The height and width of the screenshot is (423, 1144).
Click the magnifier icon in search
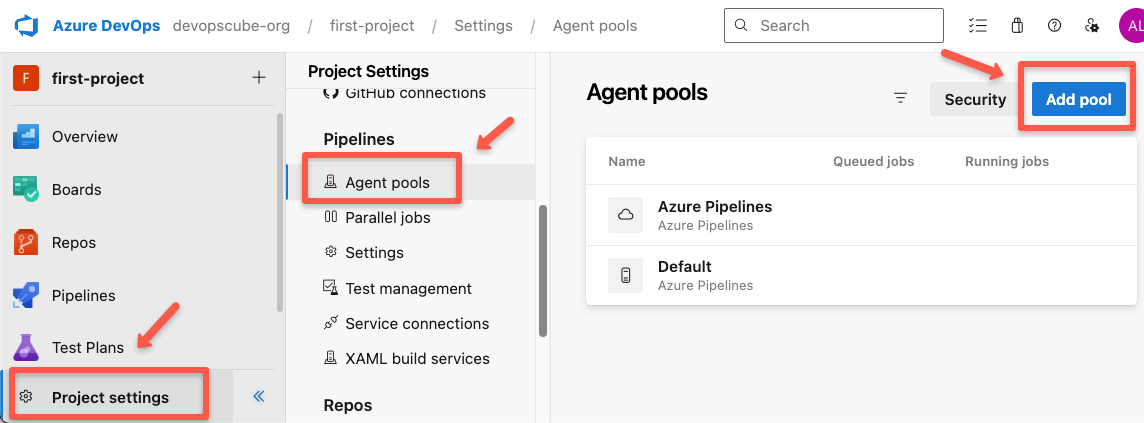(x=741, y=26)
